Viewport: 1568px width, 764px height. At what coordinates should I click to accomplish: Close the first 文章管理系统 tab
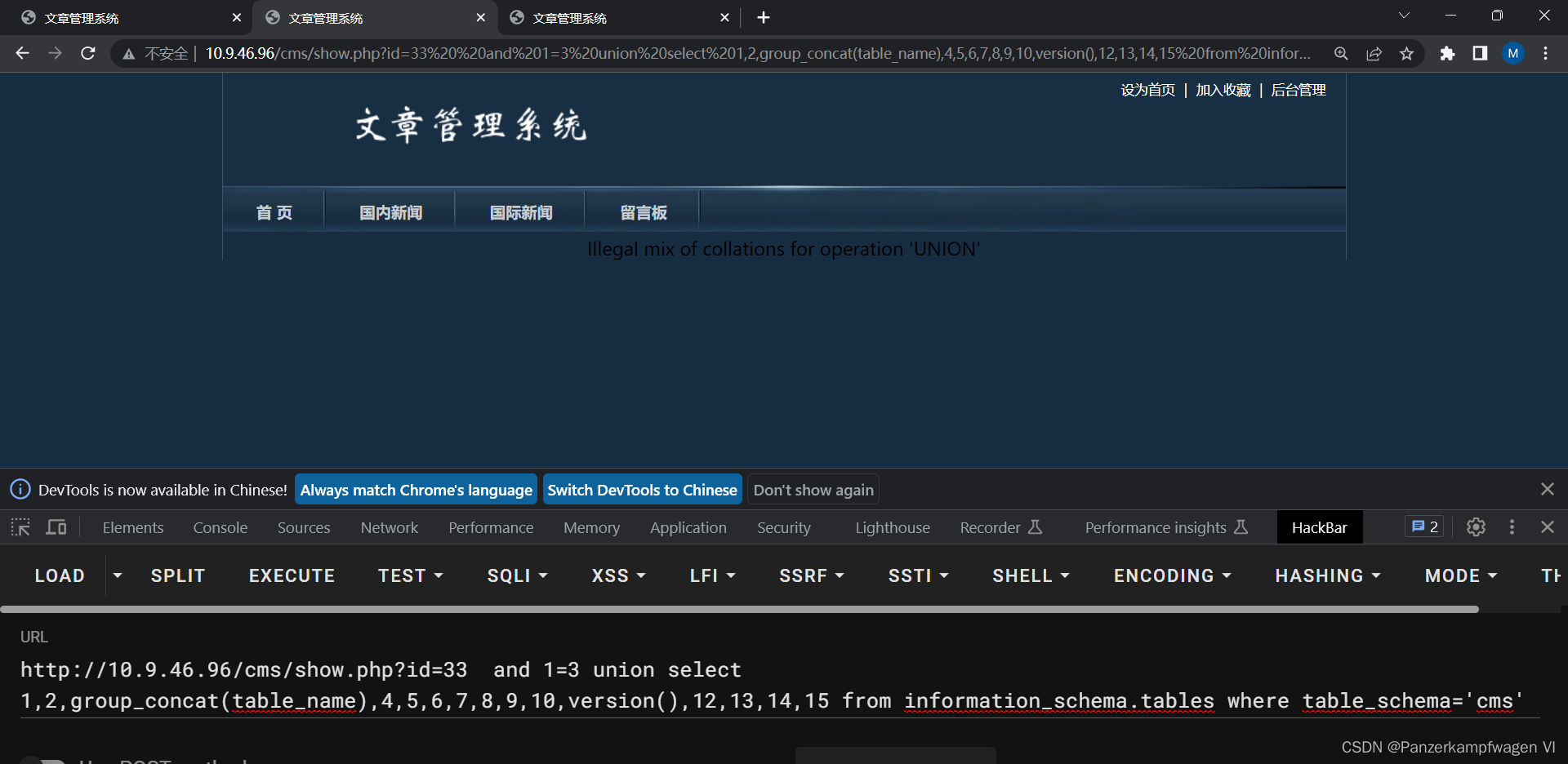[237, 17]
